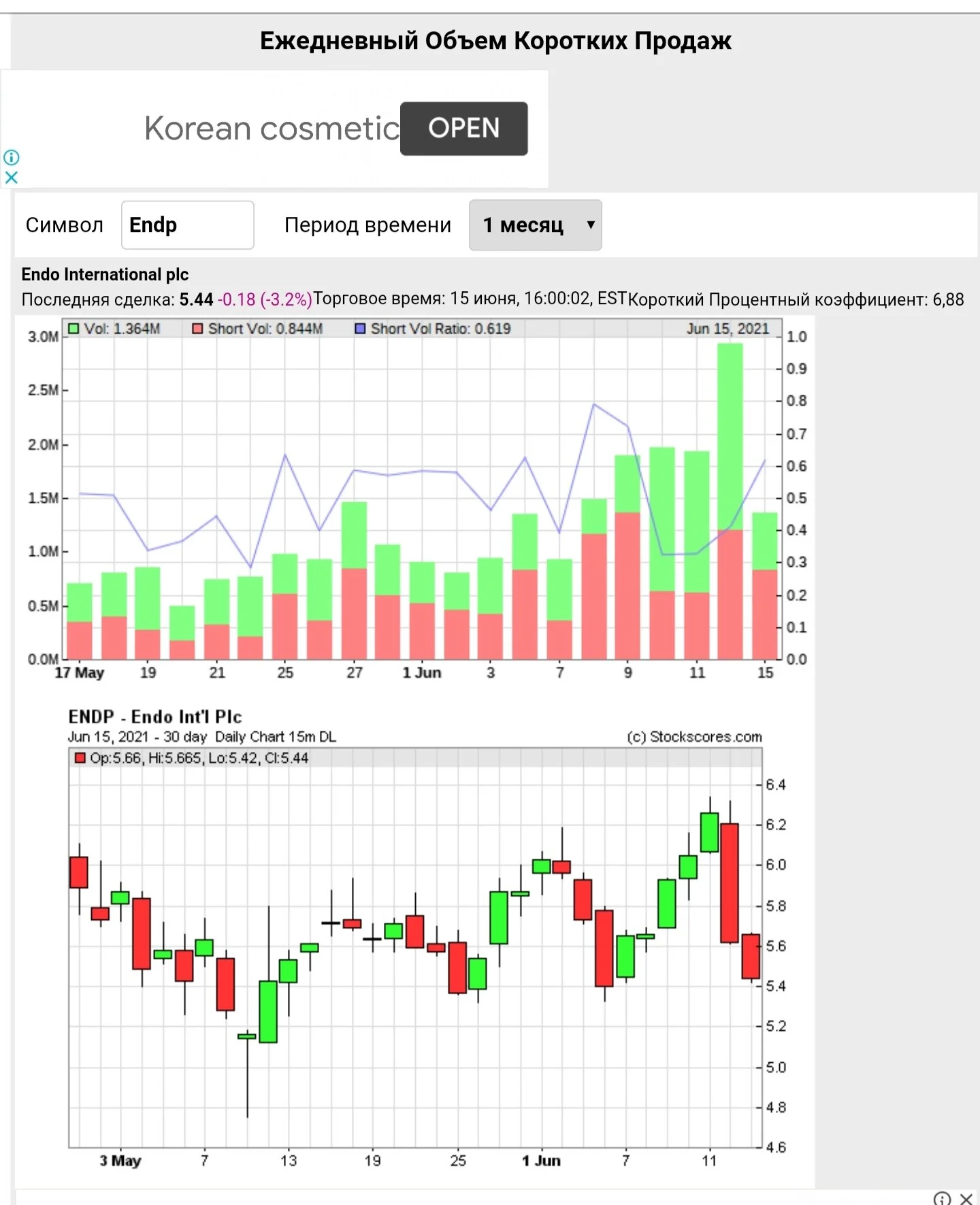
Task: Close the bottom ad with X icon
Action: (966, 1198)
